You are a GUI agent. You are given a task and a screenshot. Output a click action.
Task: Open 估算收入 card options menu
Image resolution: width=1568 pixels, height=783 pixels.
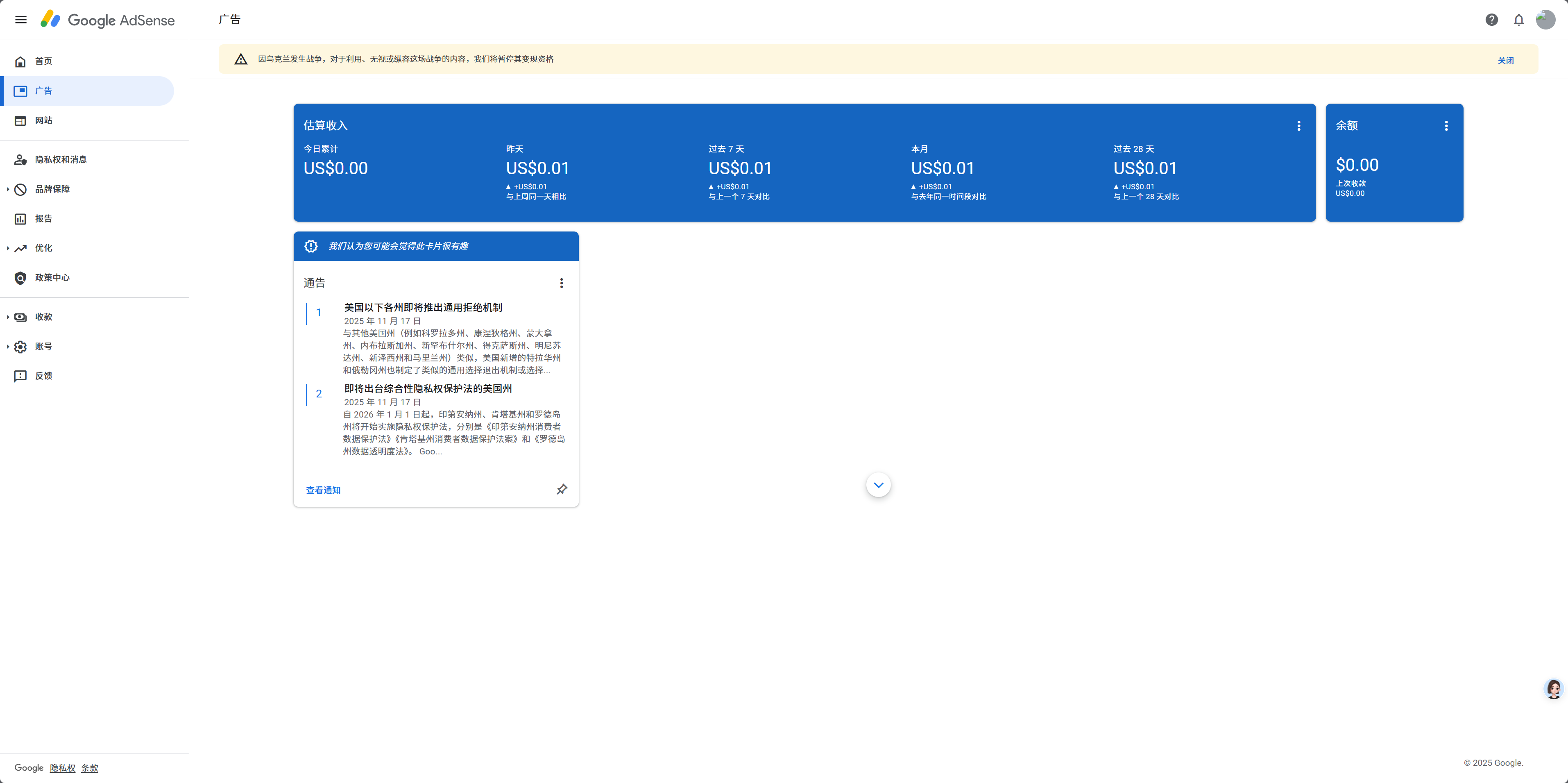[1298, 125]
